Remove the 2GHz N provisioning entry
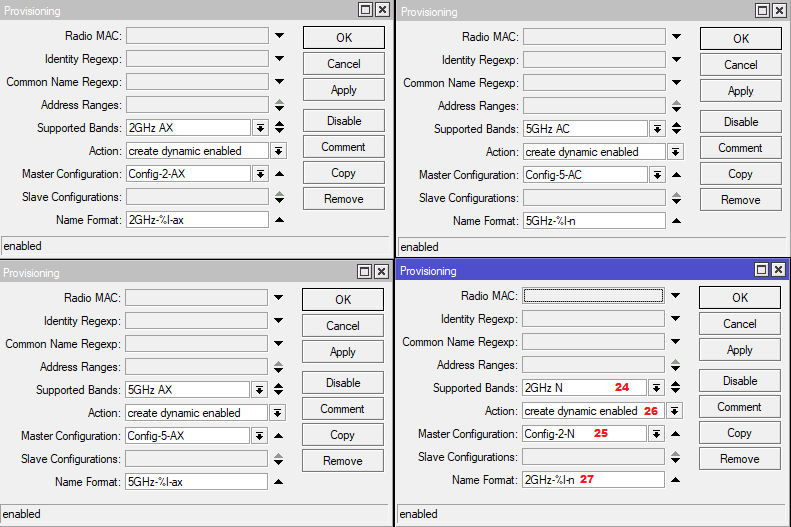The image size is (791, 527). [739, 459]
